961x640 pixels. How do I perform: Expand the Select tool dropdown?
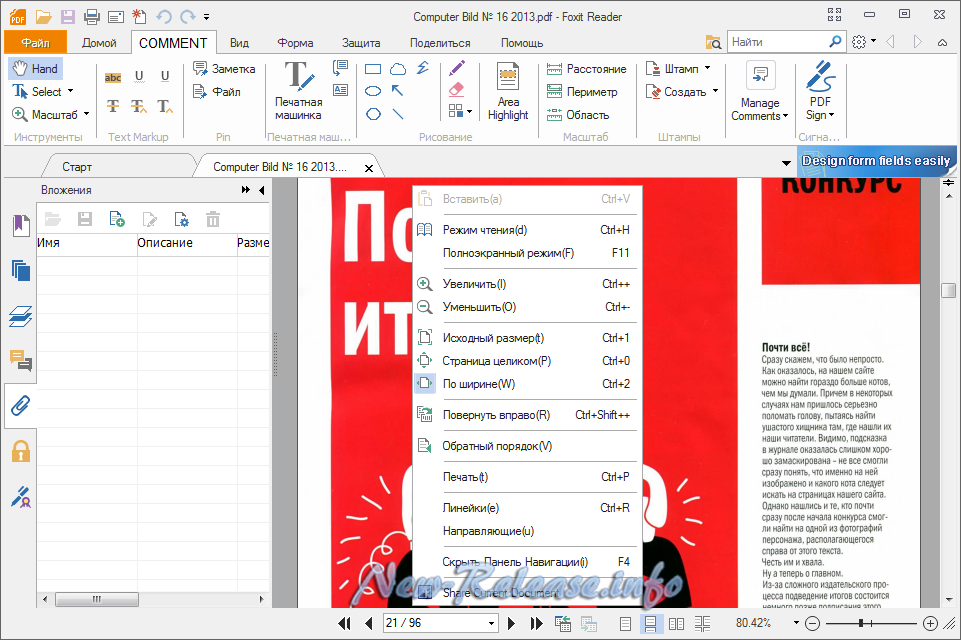[70, 91]
